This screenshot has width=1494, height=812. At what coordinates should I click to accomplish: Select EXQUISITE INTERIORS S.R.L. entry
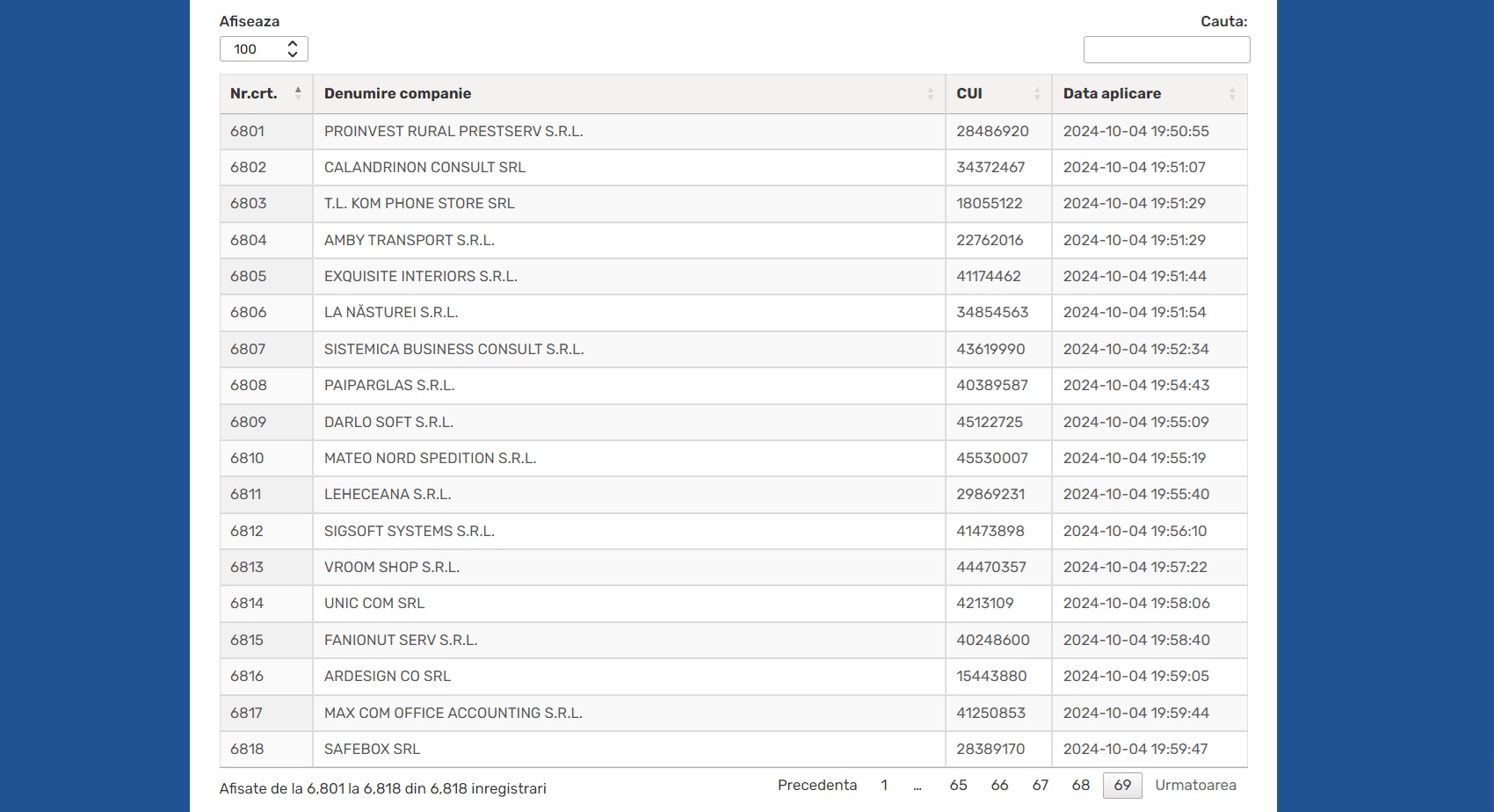pyautogui.click(x=421, y=277)
